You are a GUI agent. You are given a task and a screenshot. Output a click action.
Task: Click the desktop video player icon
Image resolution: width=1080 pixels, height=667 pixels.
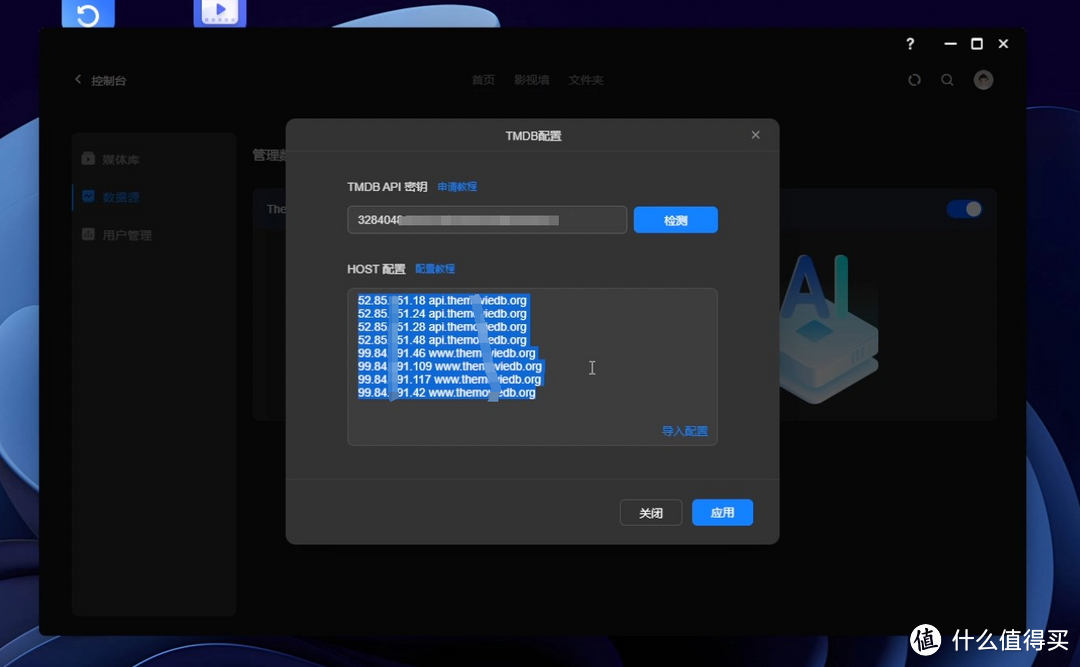pyautogui.click(x=220, y=12)
